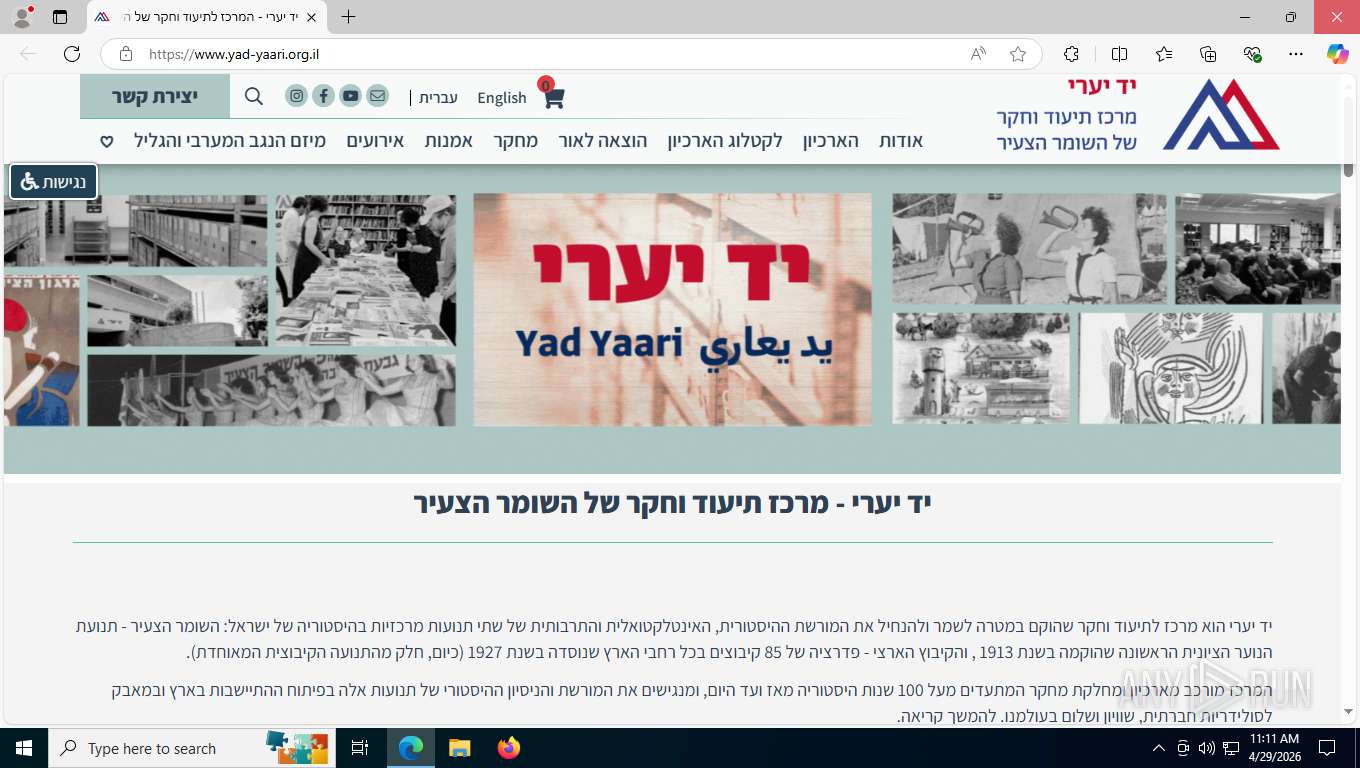Open the אמנות menu item
Image resolution: width=1360 pixels, height=768 pixels.
(449, 141)
